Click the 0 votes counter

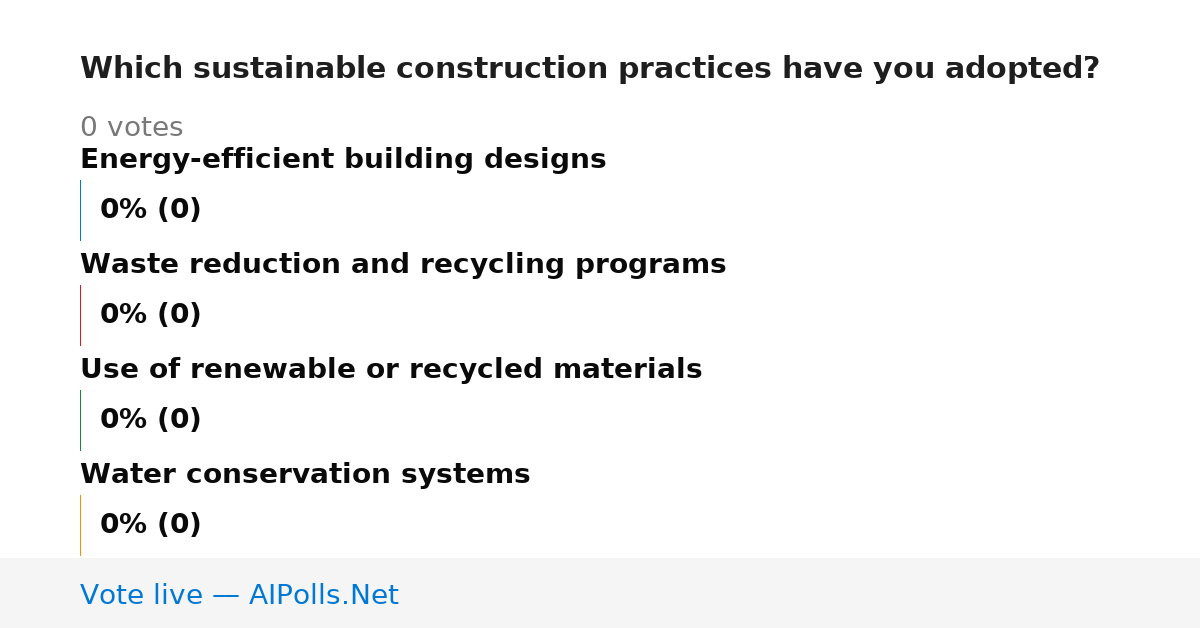pyautogui.click(x=131, y=128)
